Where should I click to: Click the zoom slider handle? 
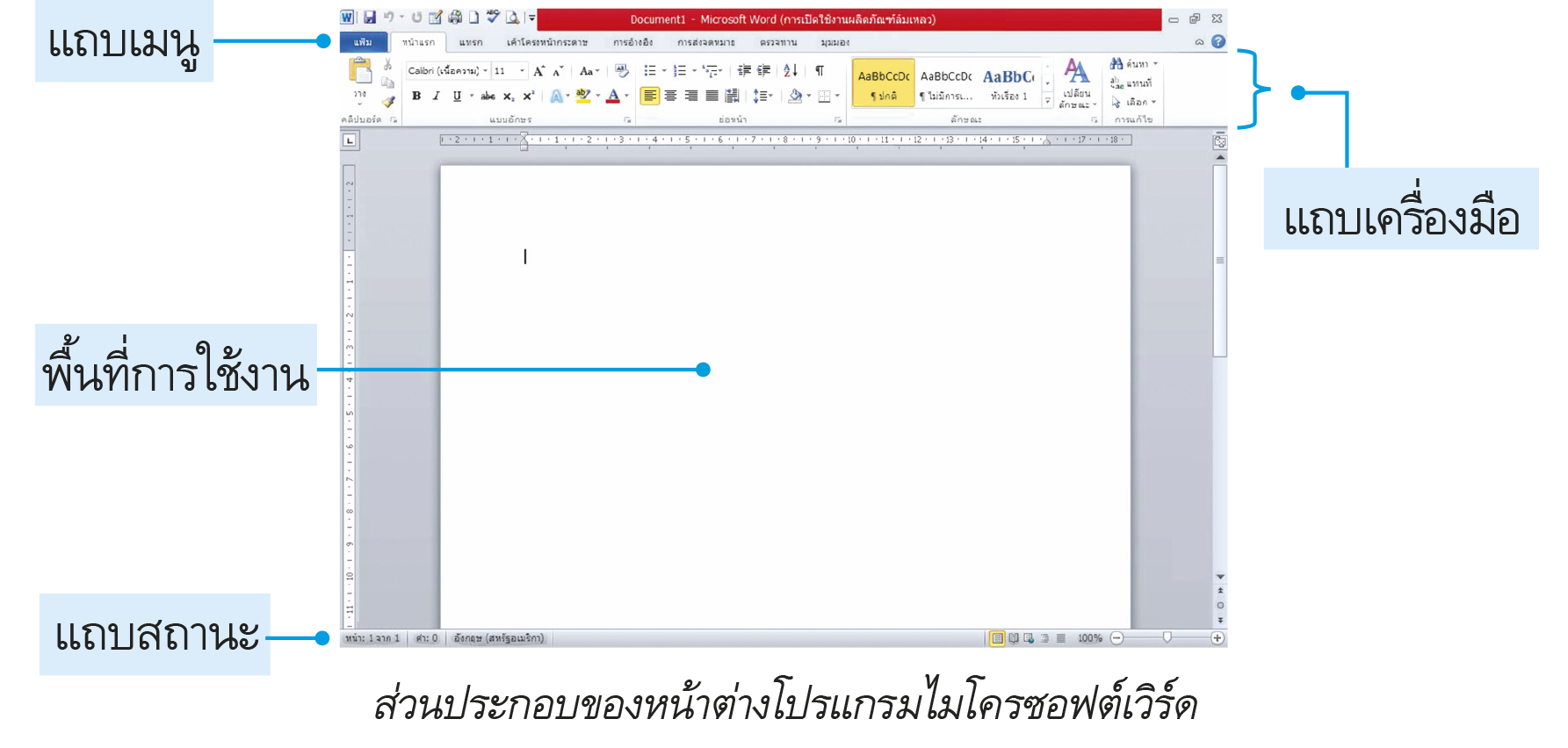point(1167,637)
